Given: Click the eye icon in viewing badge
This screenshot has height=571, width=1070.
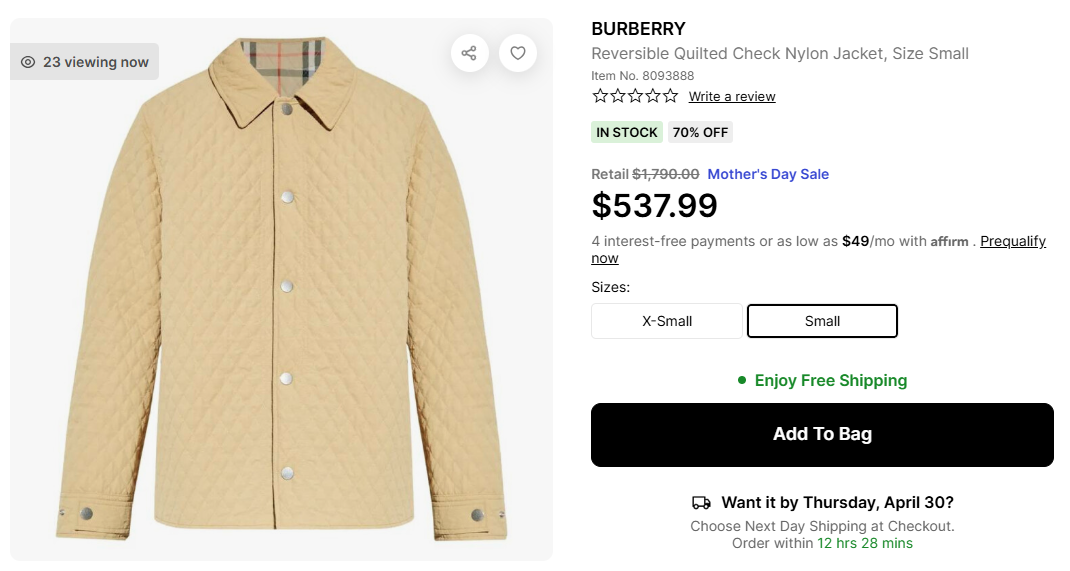Looking at the screenshot, I should pyautogui.click(x=28, y=62).
